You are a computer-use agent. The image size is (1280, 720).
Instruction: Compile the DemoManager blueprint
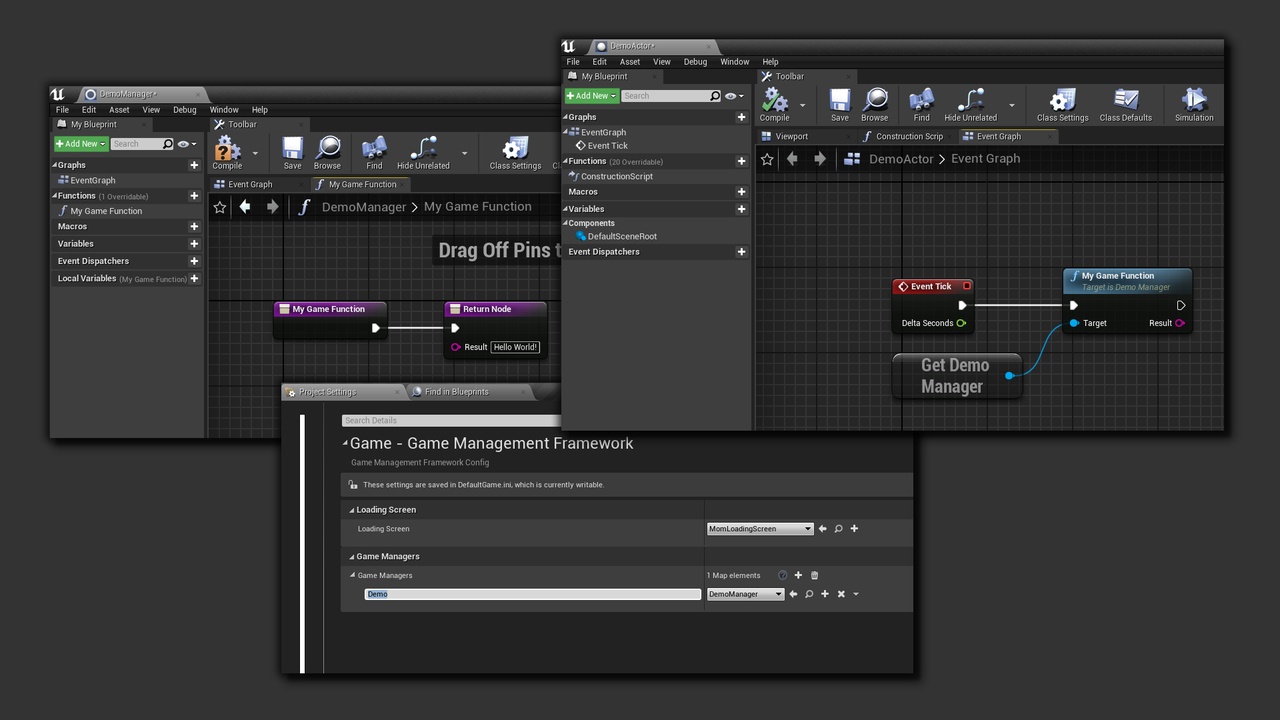point(227,153)
